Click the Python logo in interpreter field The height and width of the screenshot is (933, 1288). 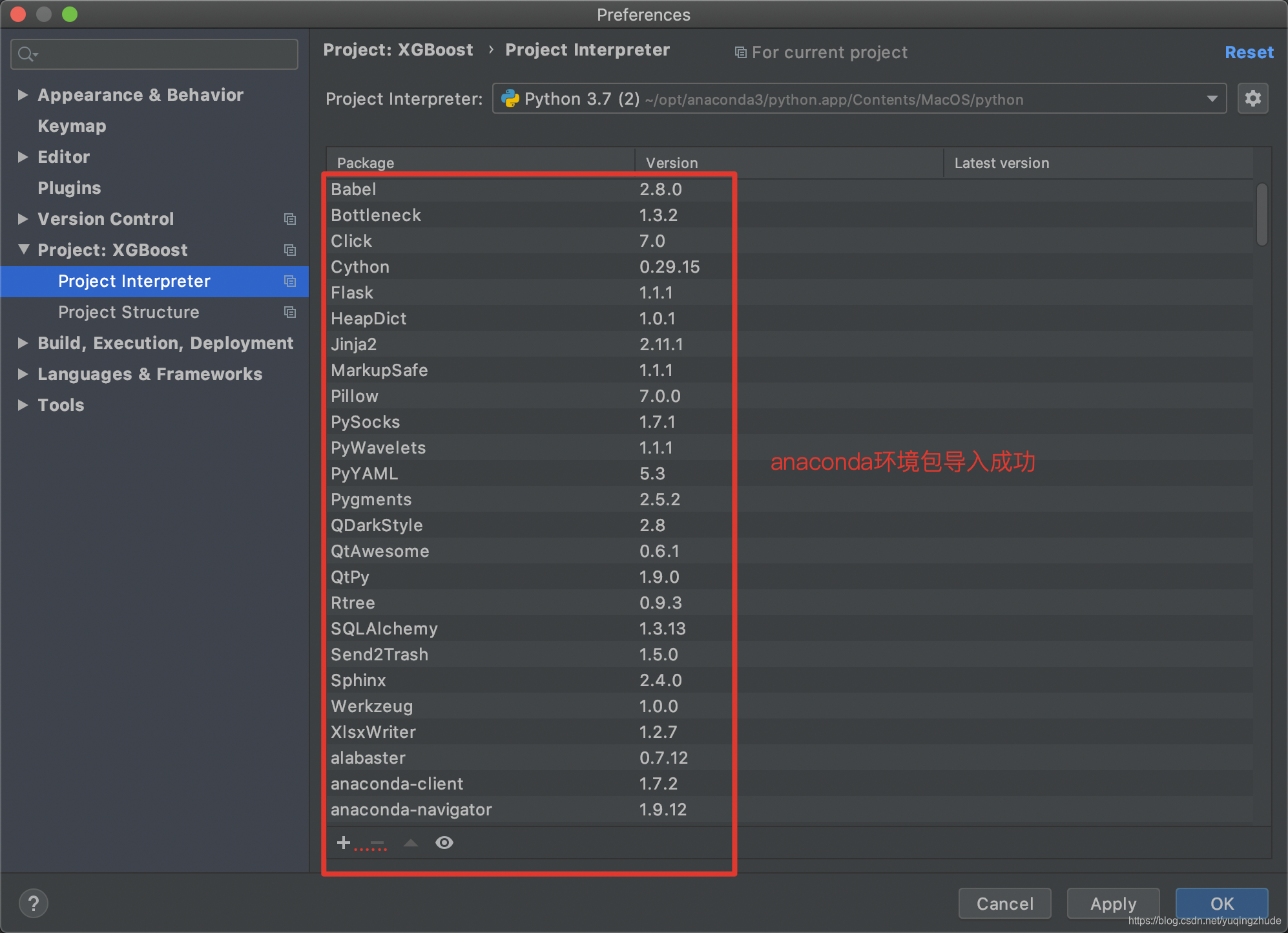tap(510, 99)
